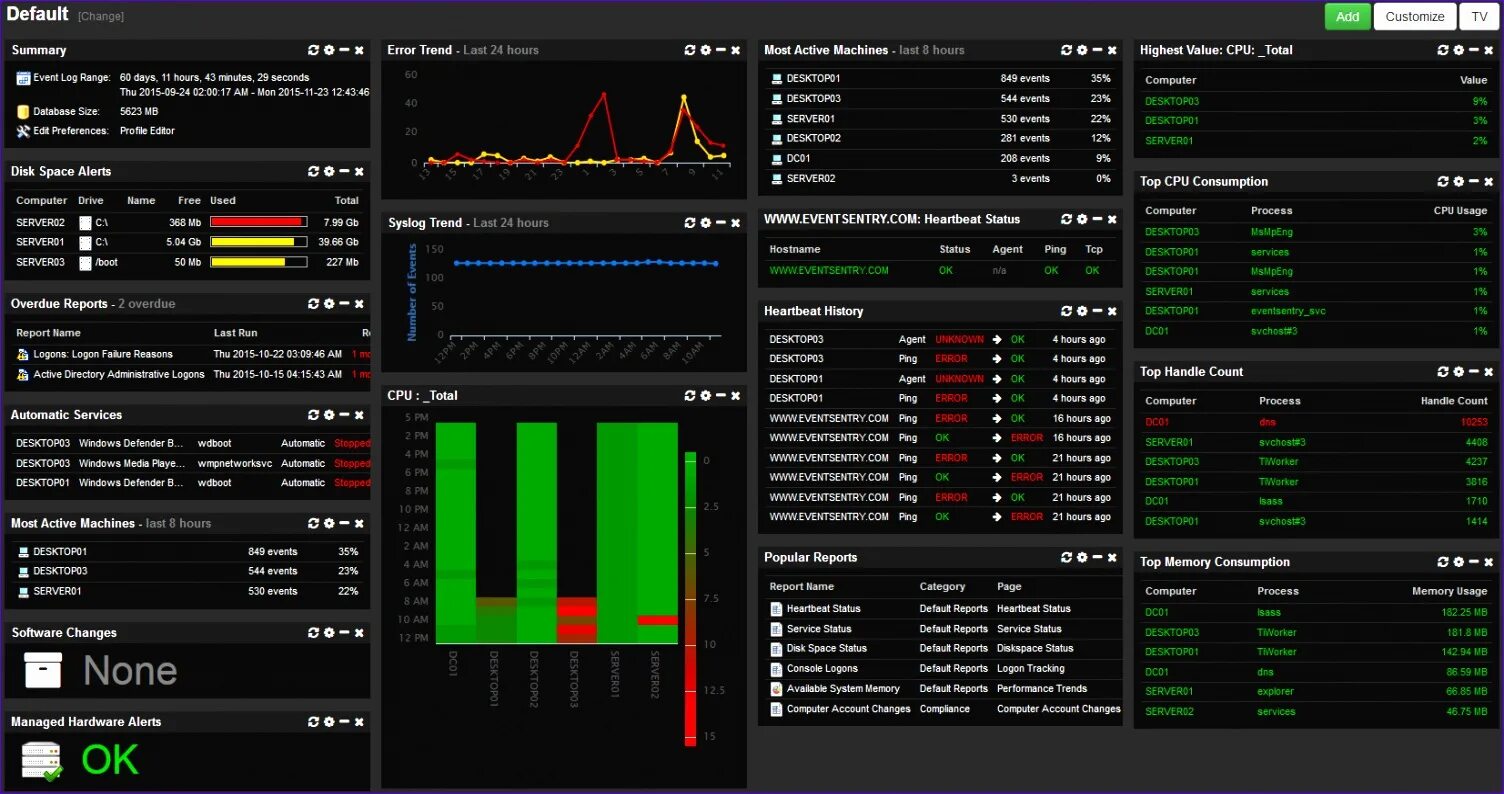Open settings of Syslog Trend panel
Screen dimensions: 1504x794
(705, 223)
